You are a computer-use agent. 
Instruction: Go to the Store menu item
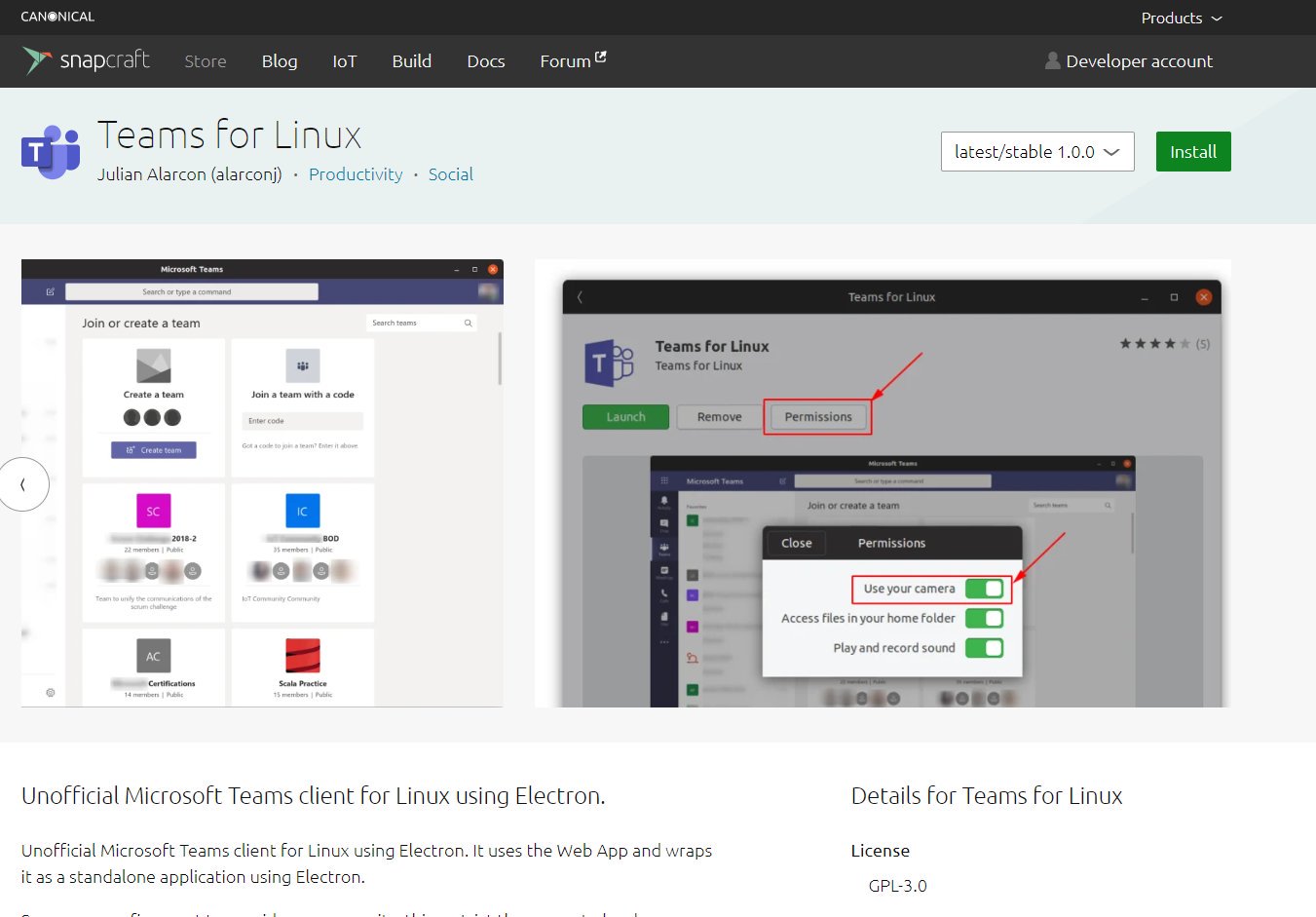(x=206, y=61)
